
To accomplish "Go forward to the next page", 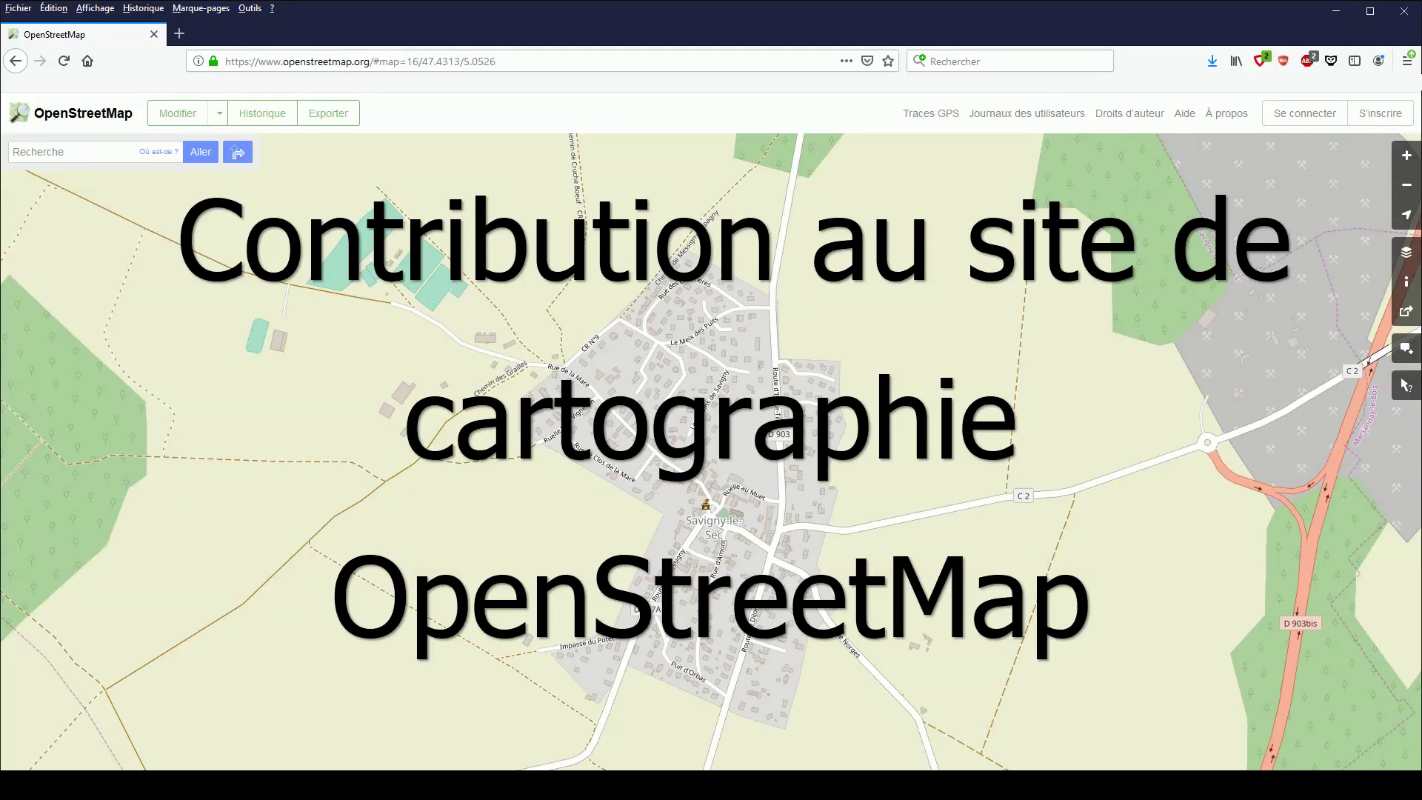I will pos(40,61).
